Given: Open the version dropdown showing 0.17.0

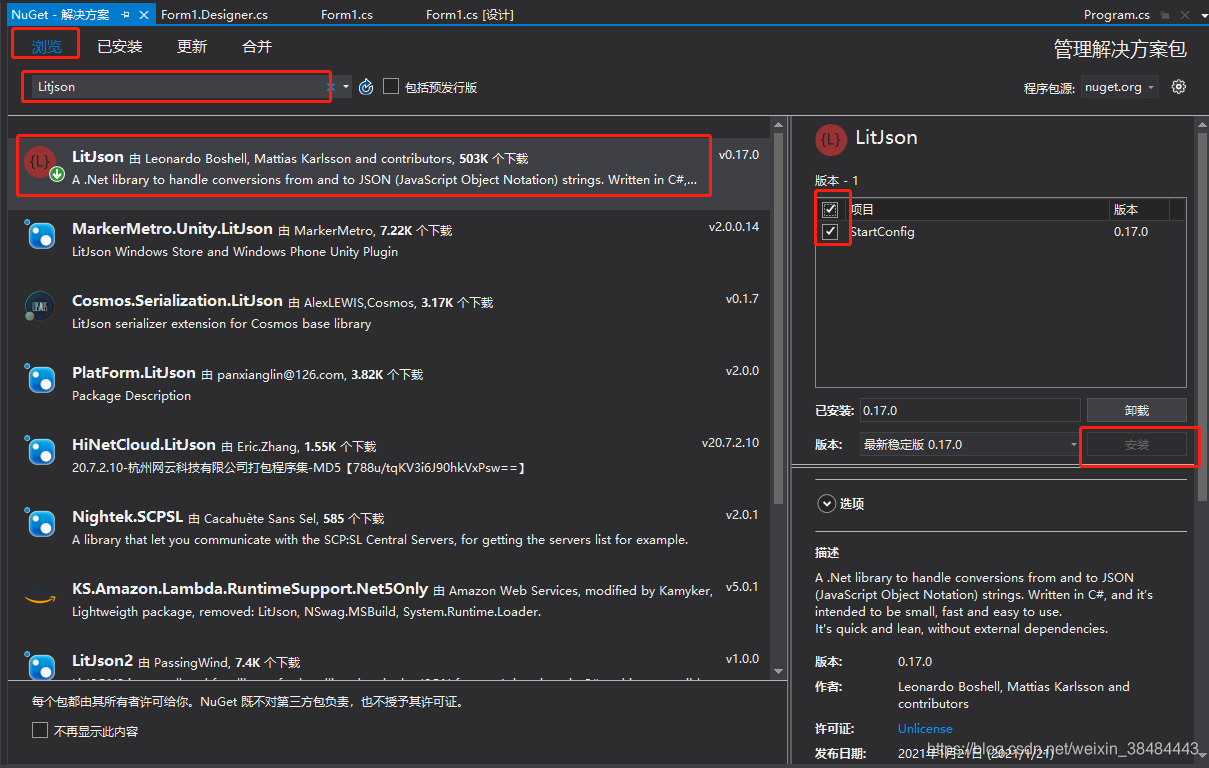Looking at the screenshot, I should point(970,444).
